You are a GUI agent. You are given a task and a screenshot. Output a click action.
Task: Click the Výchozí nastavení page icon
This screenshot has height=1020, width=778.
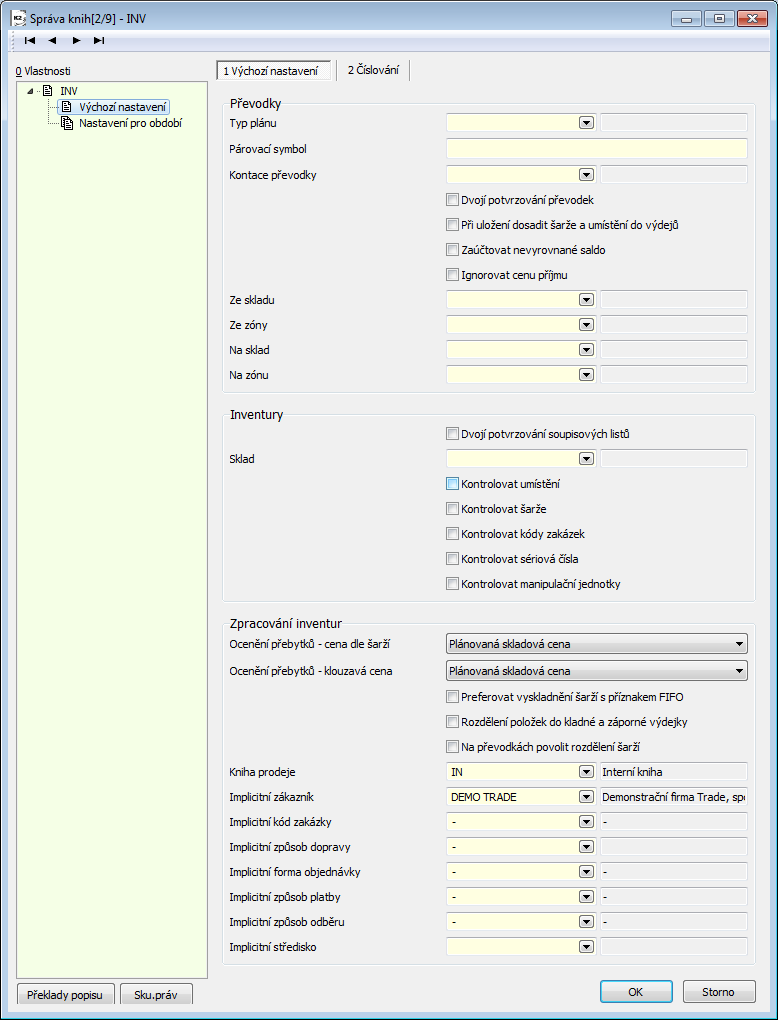point(67,107)
